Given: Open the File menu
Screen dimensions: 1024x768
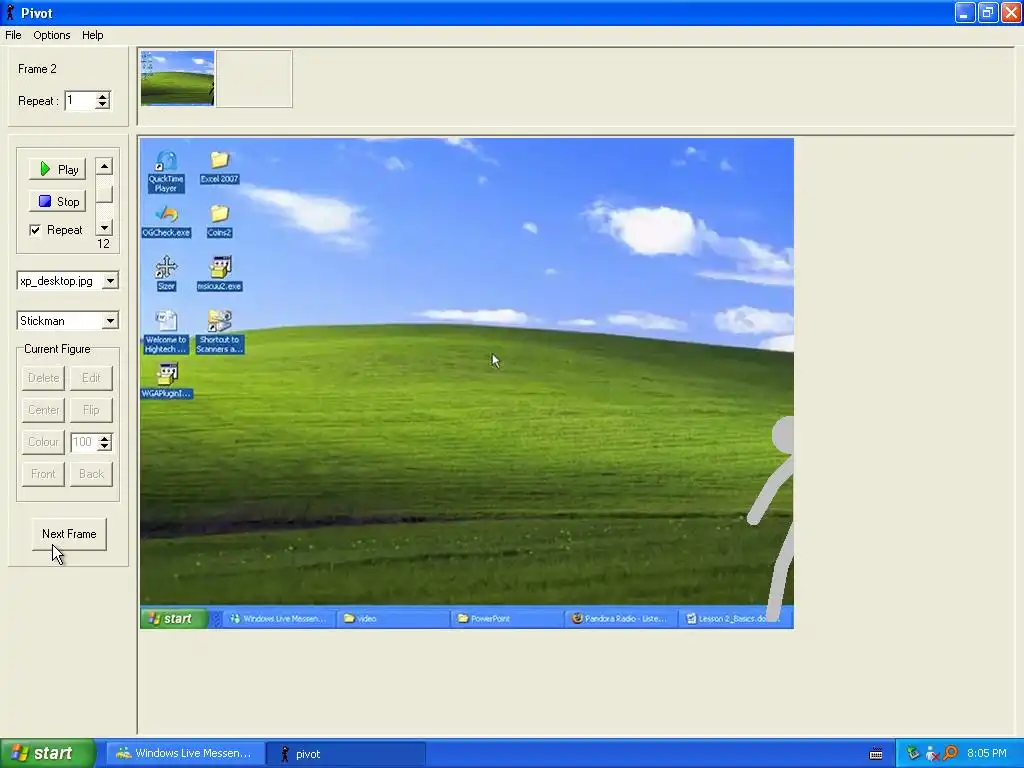Looking at the screenshot, I should [x=13, y=35].
